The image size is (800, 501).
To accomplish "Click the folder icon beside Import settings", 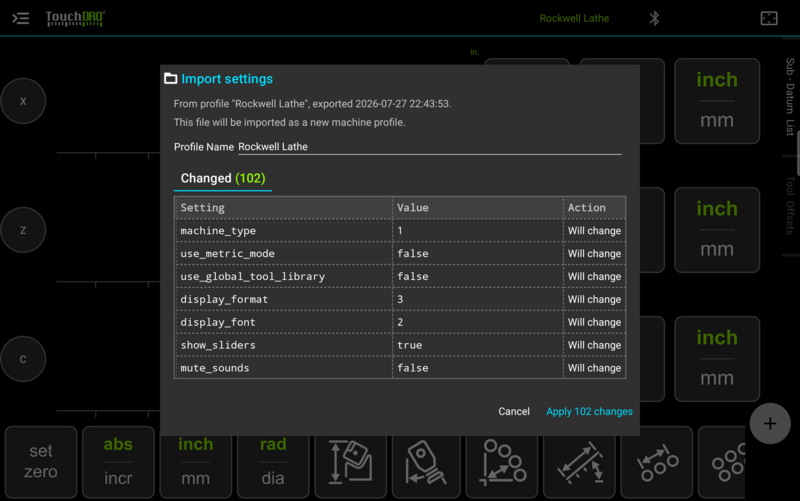I will 170,79.
